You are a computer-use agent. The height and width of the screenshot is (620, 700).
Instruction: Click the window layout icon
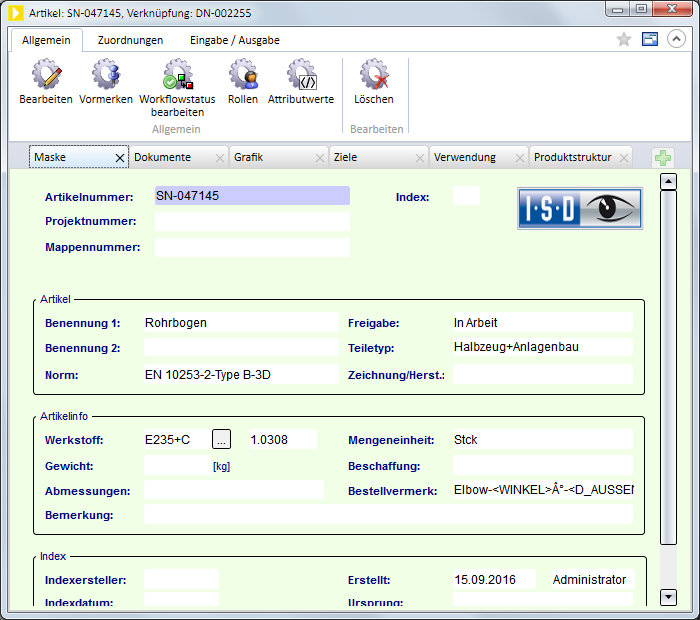[x=650, y=39]
